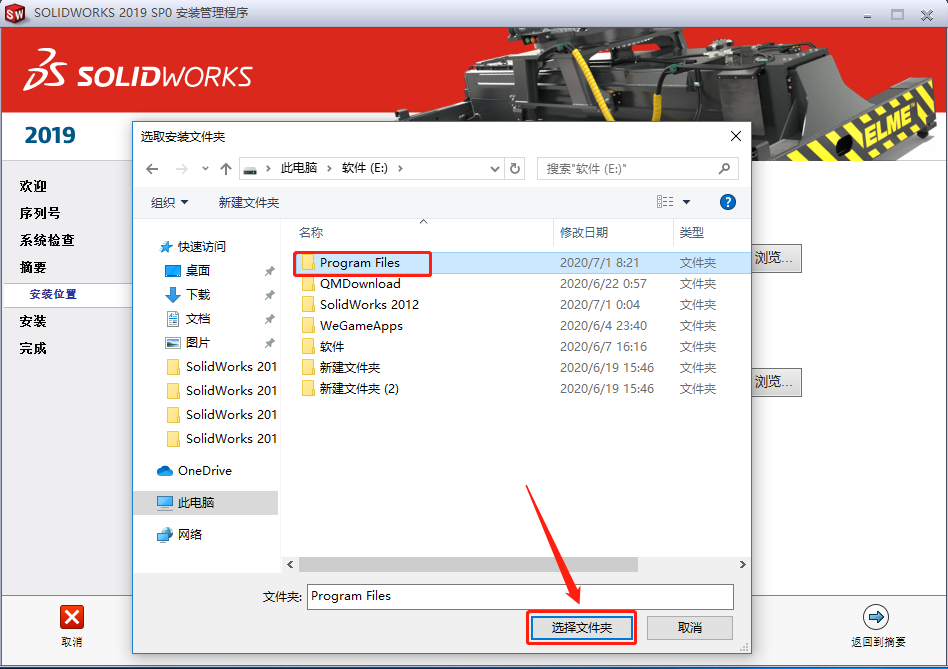Click the refresh icon in address bar

515,168
